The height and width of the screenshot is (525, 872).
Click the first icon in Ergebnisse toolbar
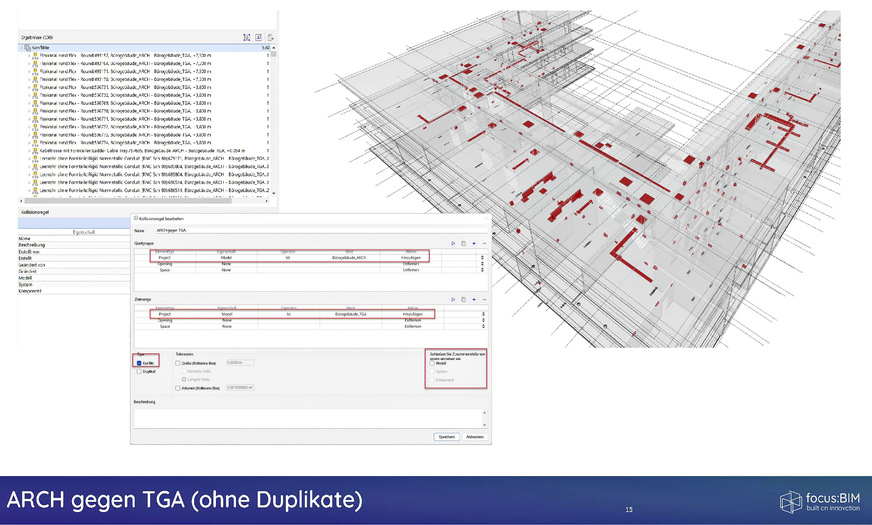pos(246,36)
